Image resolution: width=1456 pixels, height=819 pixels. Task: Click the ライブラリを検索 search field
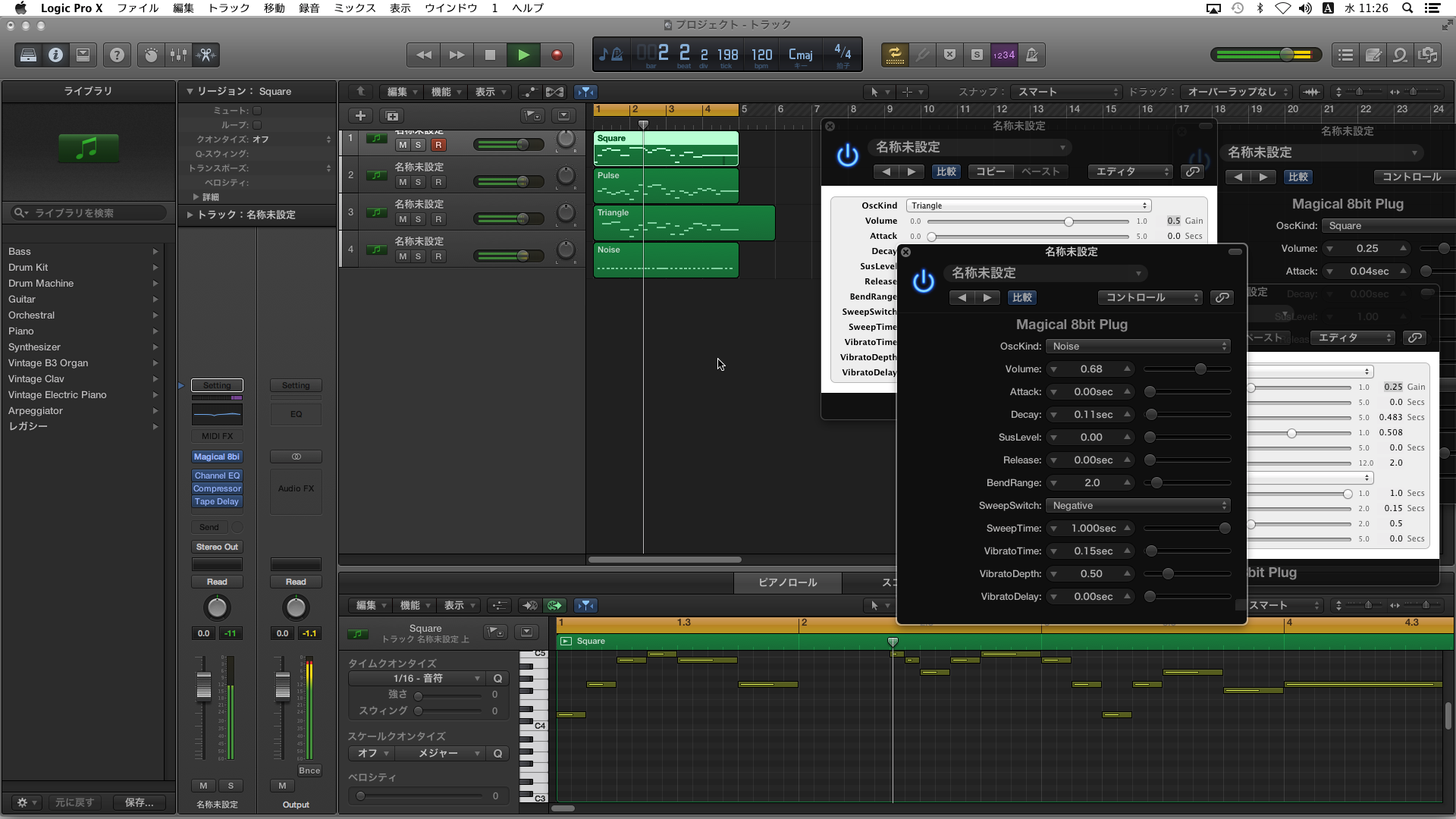(88, 213)
